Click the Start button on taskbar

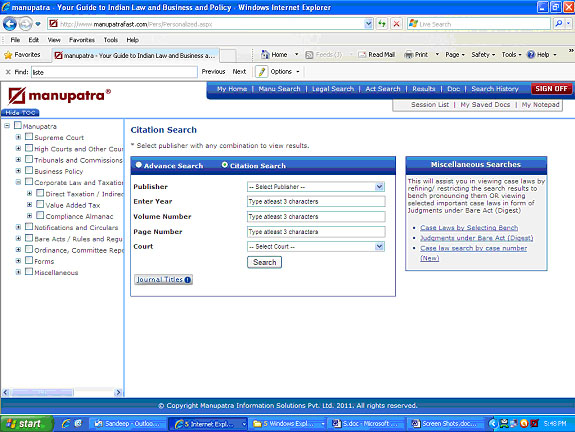click(27, 424)
